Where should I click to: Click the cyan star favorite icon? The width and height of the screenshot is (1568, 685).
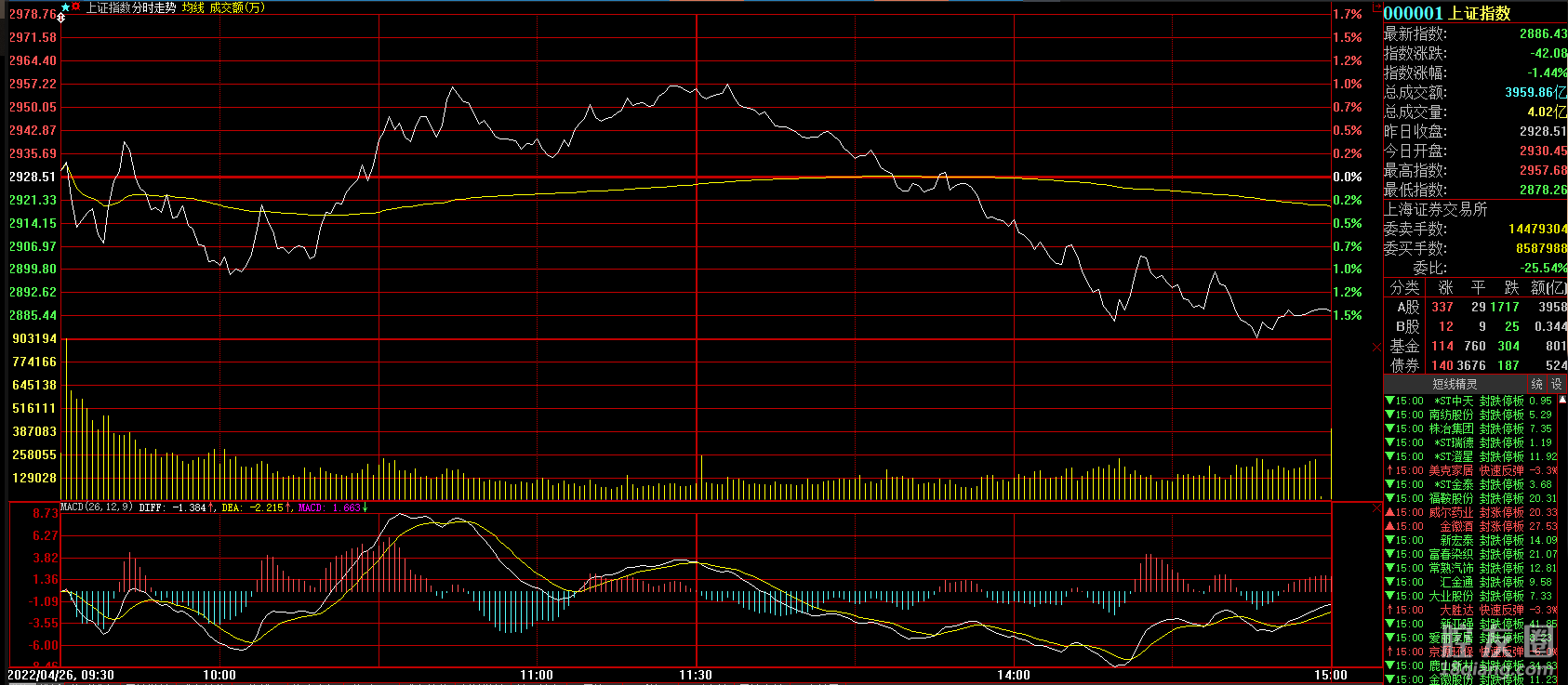[64, 7]
